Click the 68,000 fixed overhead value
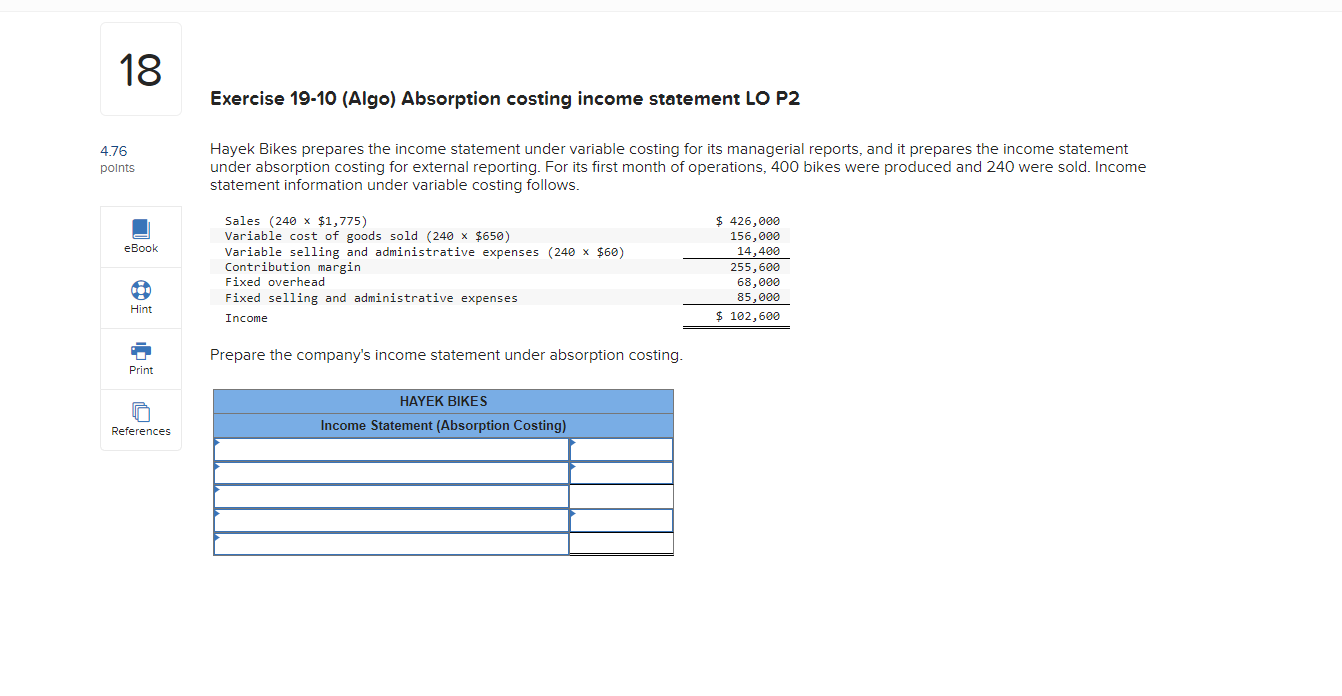Screen dimensions: 1342x696 click(x=758, y=282)
